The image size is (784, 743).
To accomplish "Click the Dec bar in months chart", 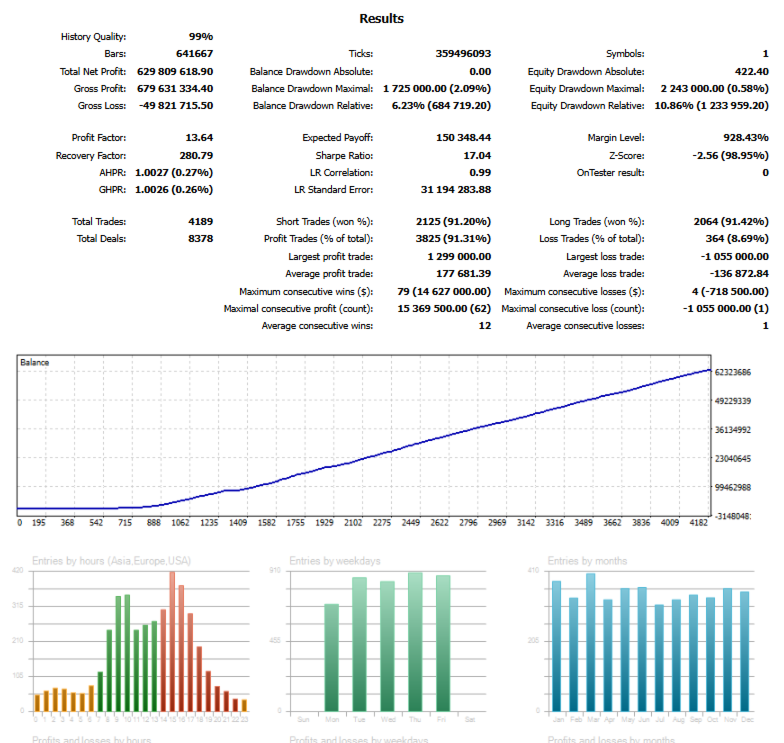I will [744, 652].
